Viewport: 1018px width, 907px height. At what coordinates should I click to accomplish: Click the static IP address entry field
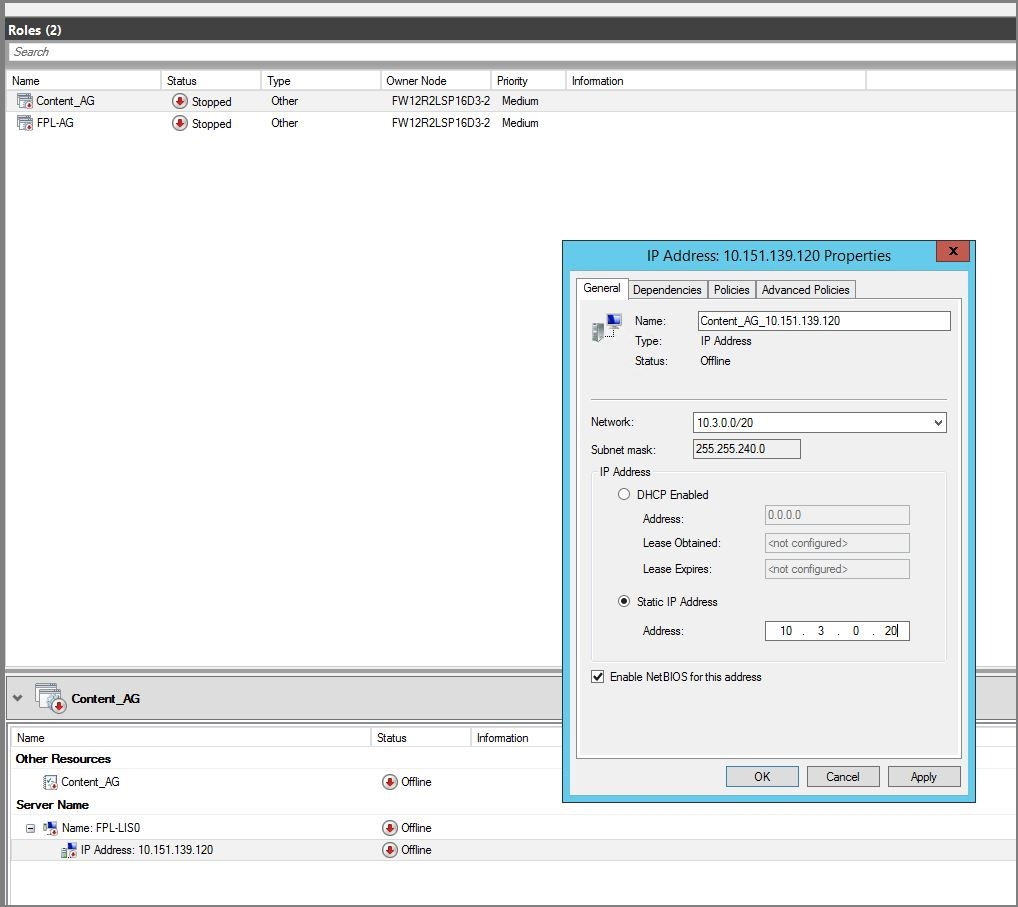pyautogui.click(x=837, y=630)
